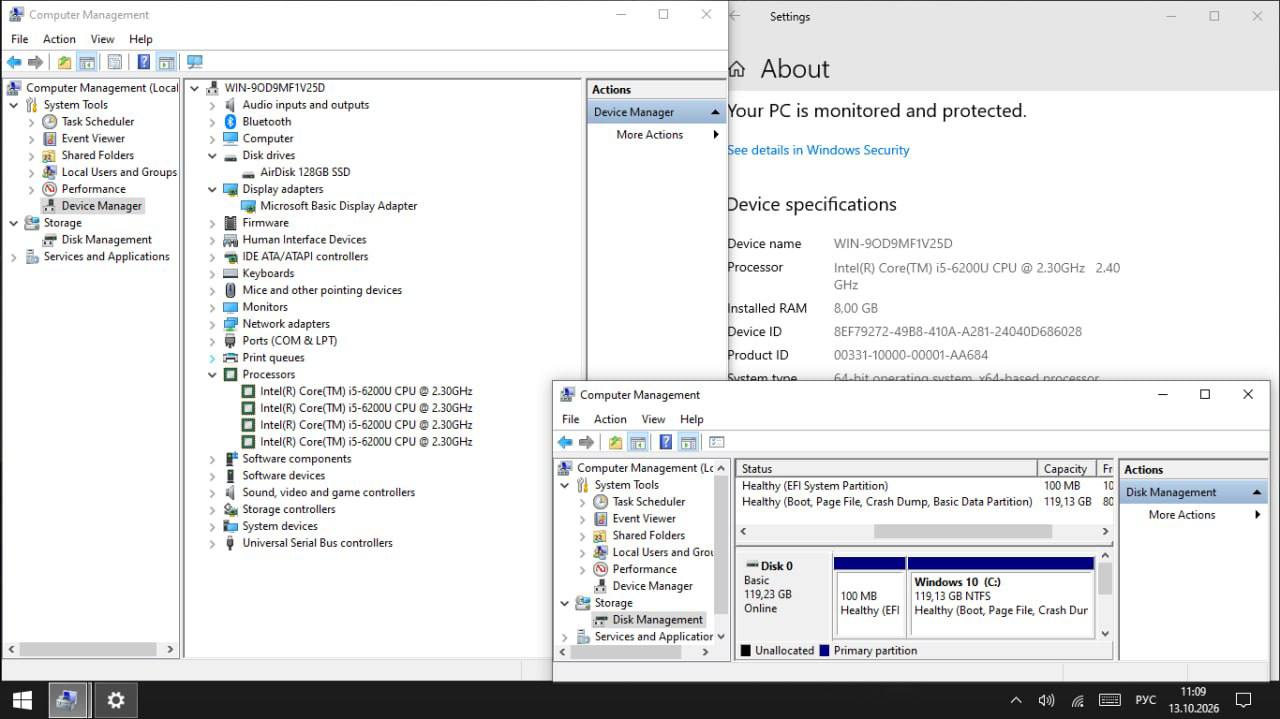Select the Windows 10 (C:) partition block

click(x=1001, y=597)
